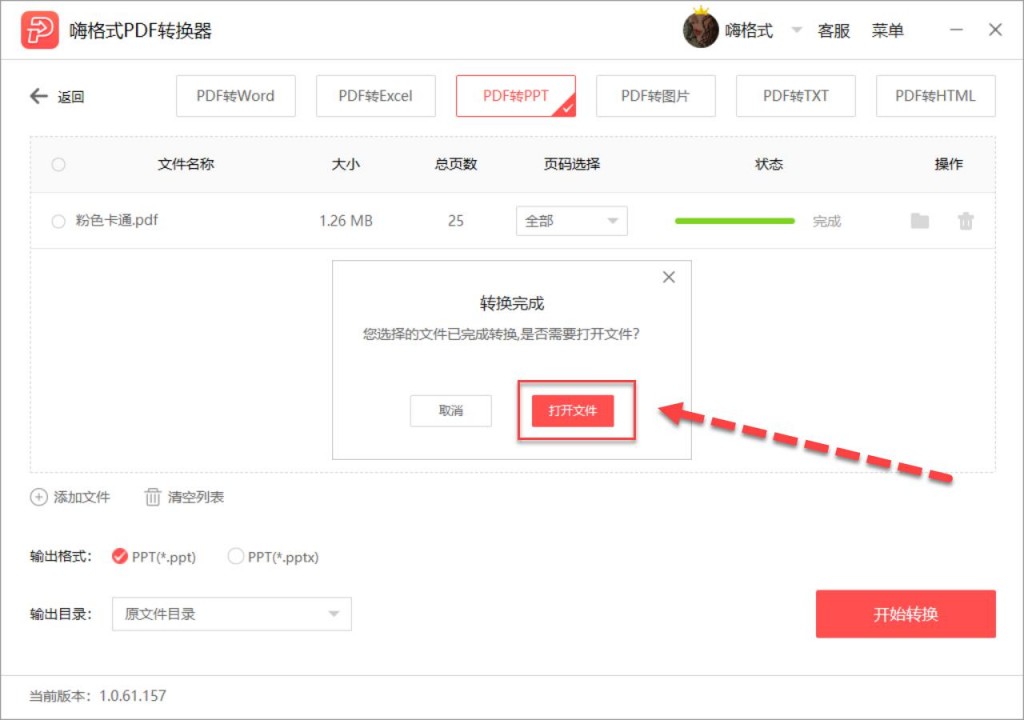The width and height of the screenshot is (1024, 720).
Task: Click the trash can icon for 清空列表
Action: tap(152, 497)
